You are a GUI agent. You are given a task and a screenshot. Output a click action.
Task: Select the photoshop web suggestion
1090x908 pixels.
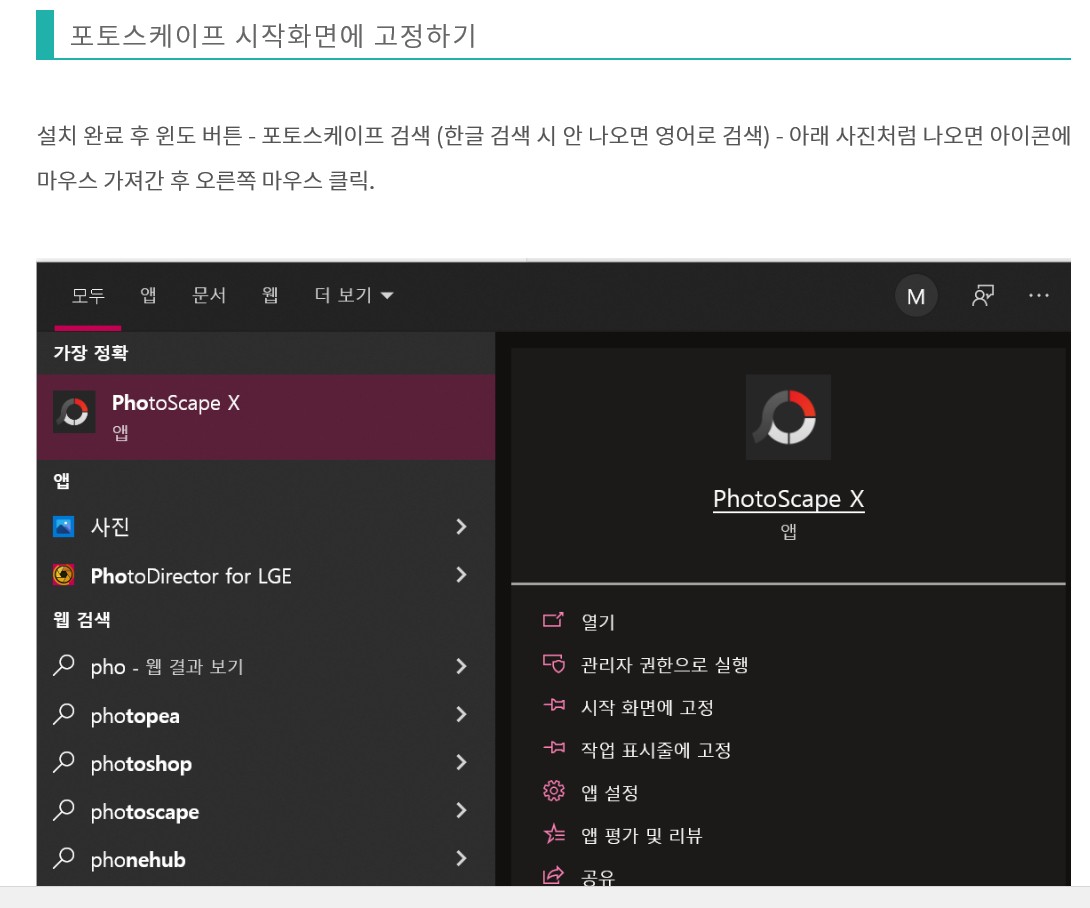[266, 763]
